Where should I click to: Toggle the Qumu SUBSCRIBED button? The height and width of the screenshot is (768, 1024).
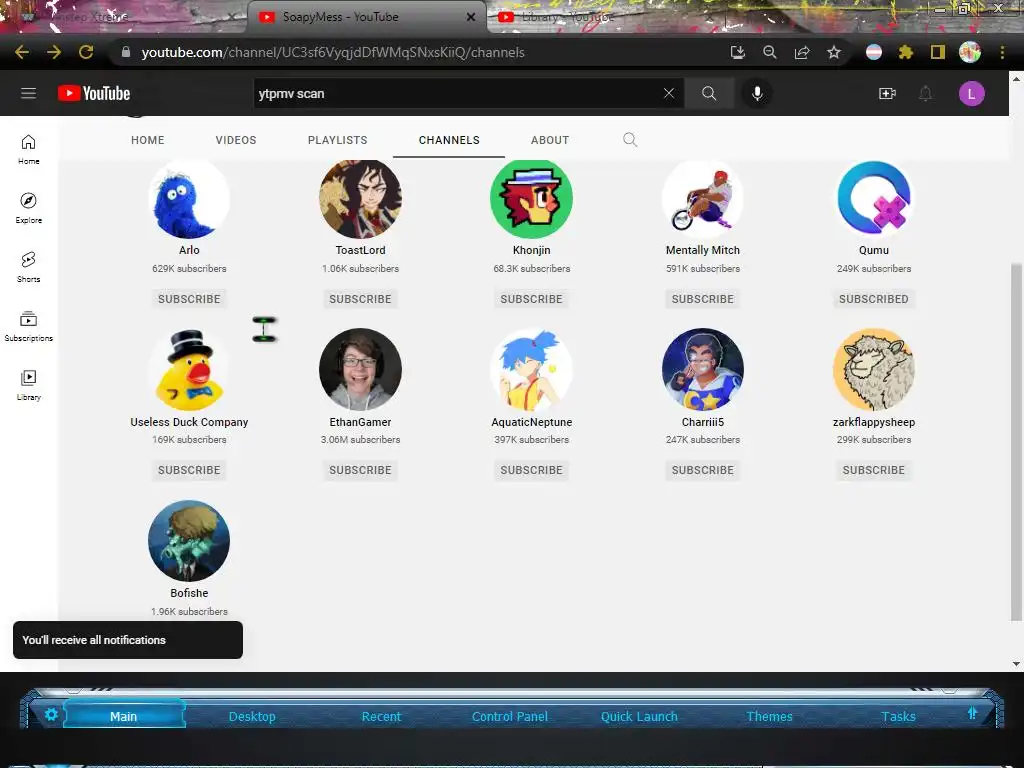[874, 299]
